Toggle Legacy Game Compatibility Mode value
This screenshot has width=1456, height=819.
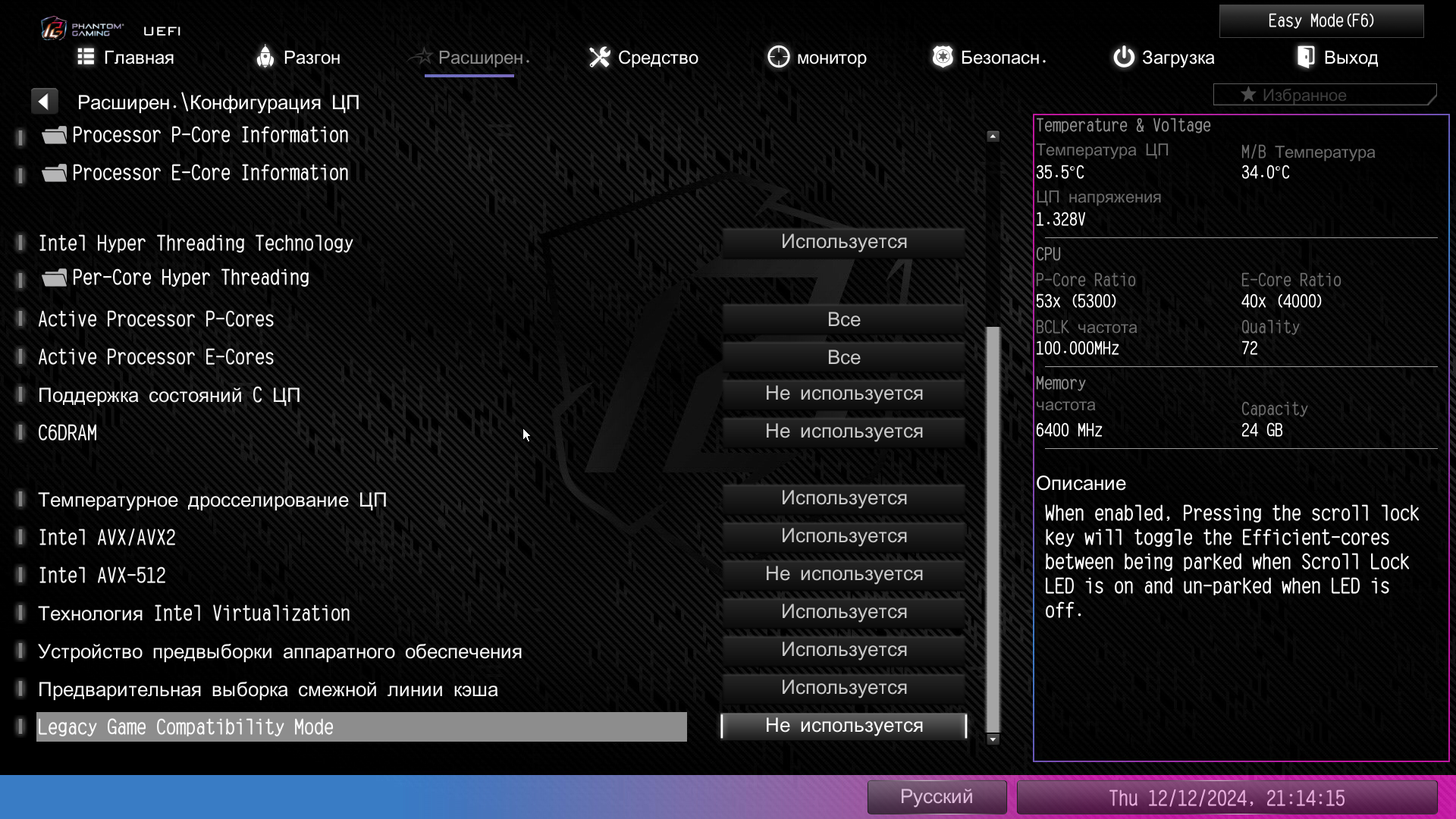pyautogui.click(x=843, y=726)
